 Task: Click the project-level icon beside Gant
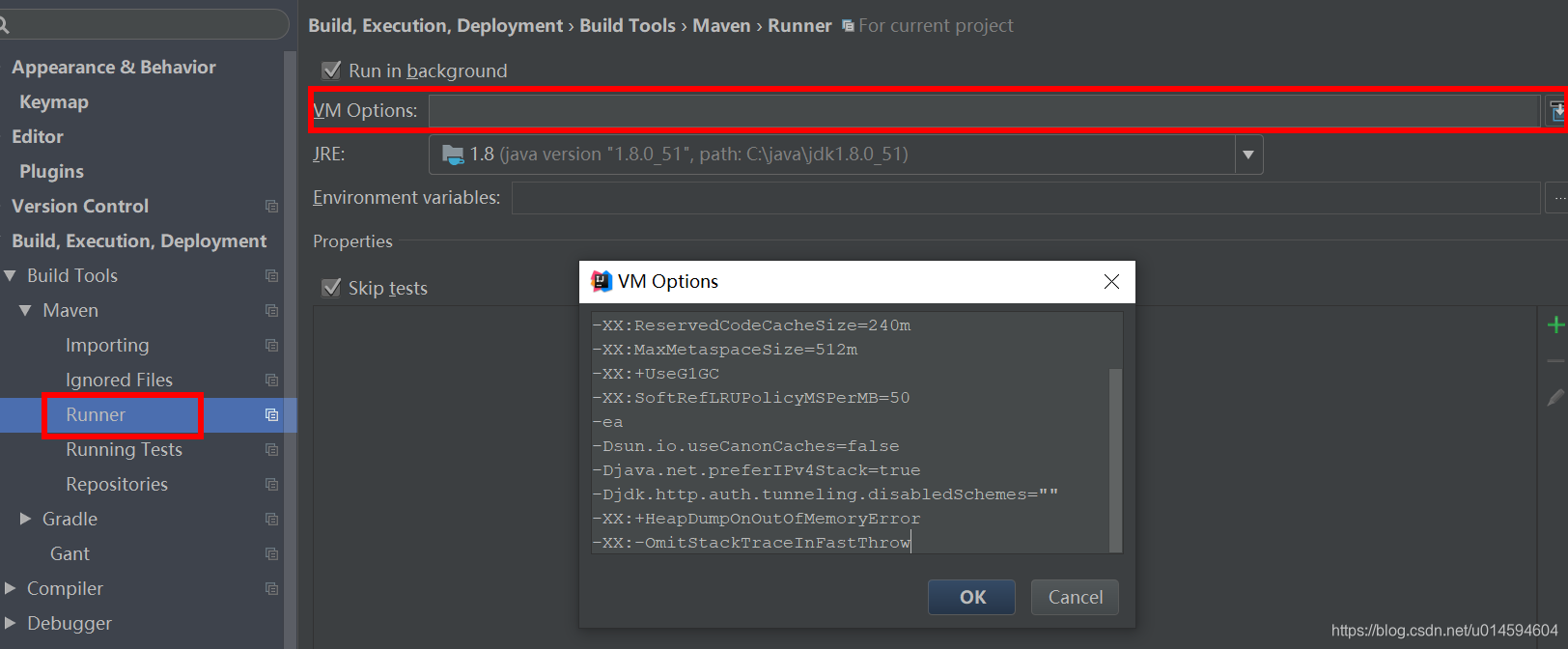click(271, 554)
